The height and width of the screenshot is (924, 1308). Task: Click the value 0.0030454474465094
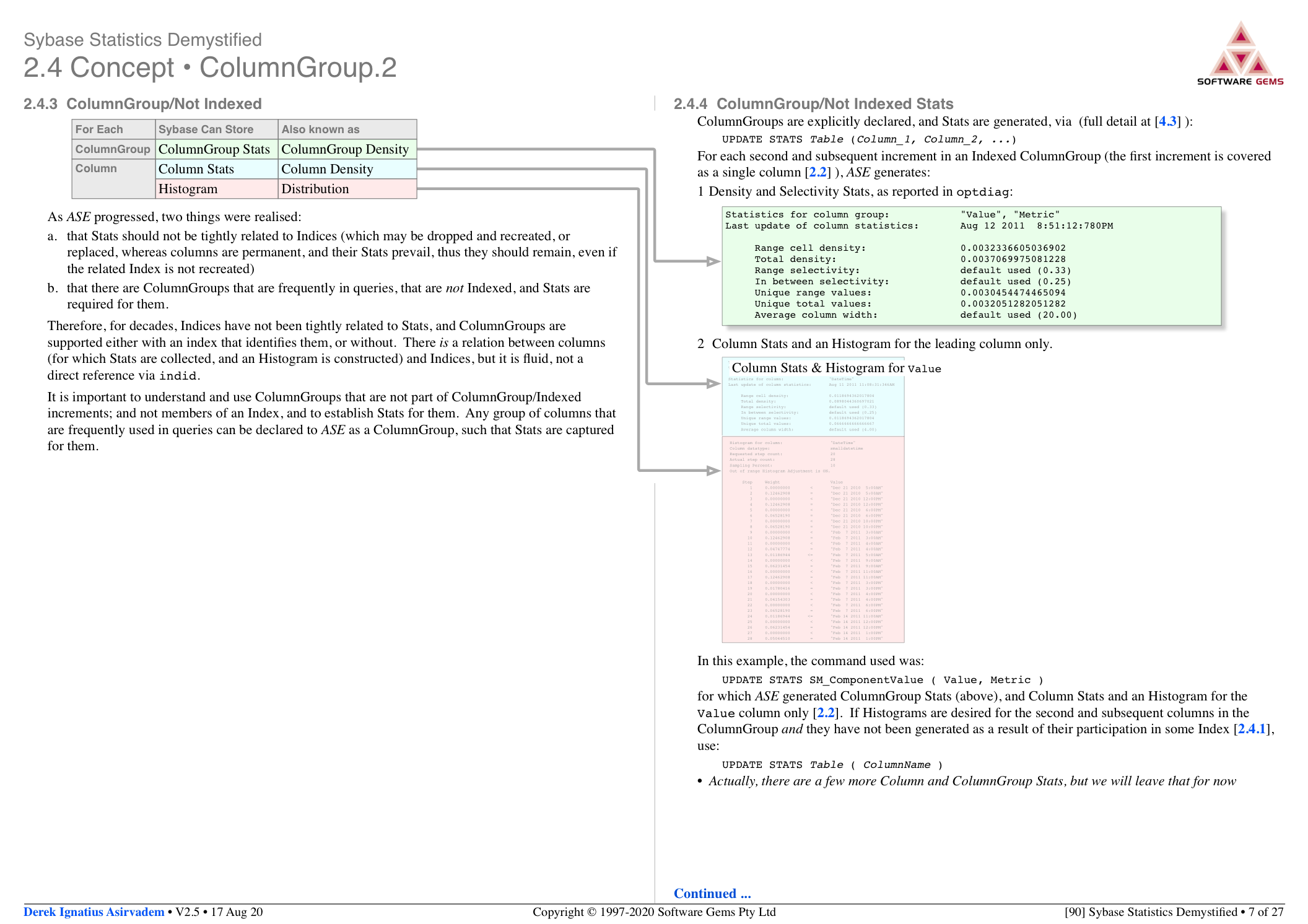[1013, 292]
